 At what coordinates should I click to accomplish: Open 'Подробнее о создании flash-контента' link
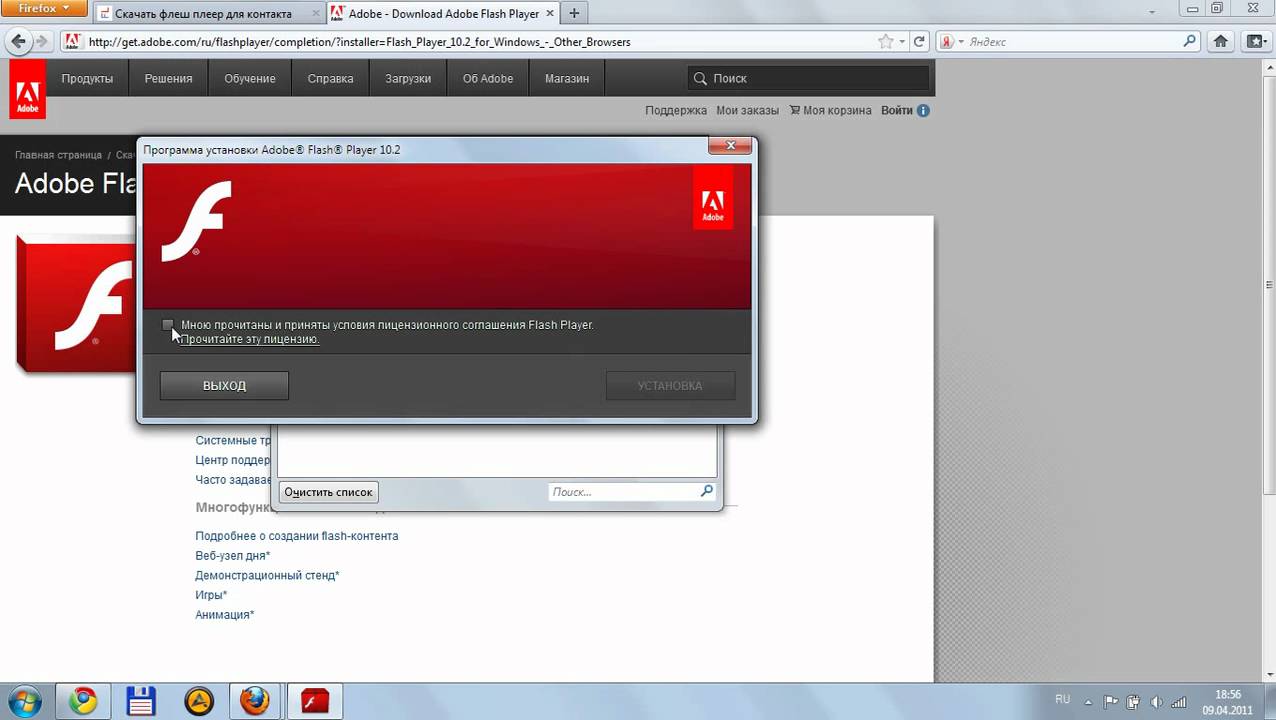click(x=297, y=536)
